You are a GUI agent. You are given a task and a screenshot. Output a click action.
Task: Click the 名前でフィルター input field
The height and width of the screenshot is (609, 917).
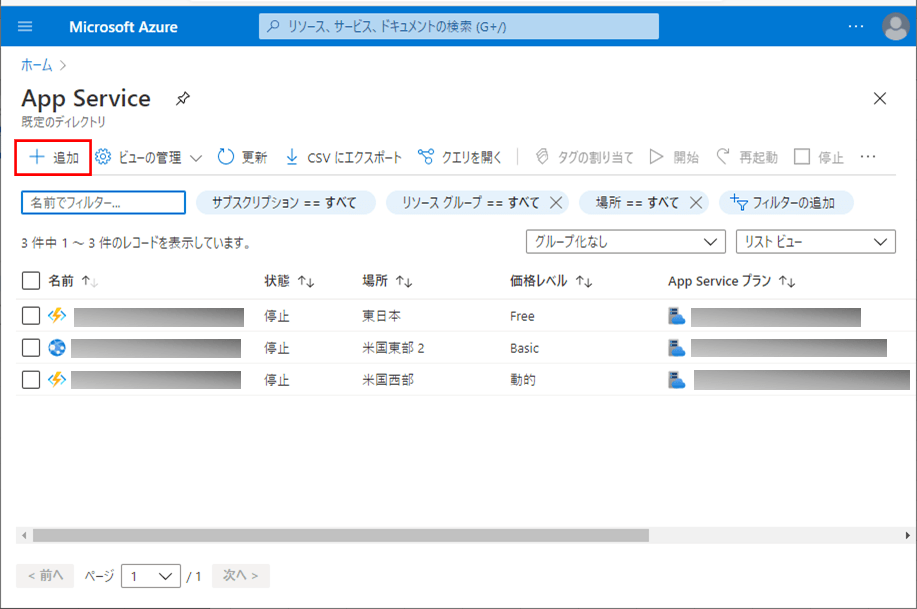103,203
